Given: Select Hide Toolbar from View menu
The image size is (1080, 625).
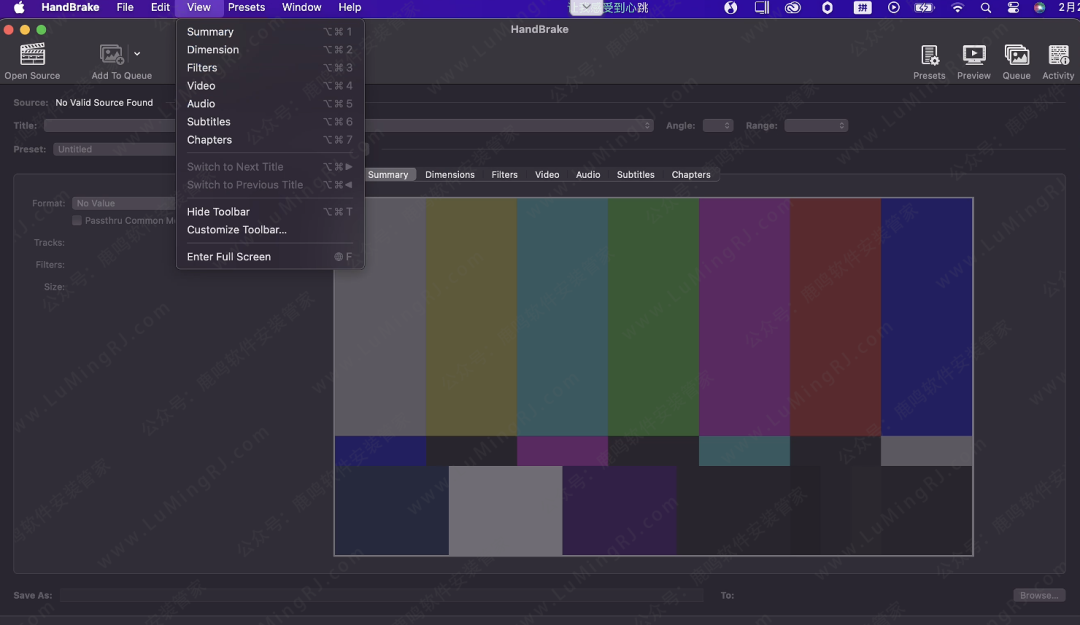Looking at the screenshot, I should 218,212.
